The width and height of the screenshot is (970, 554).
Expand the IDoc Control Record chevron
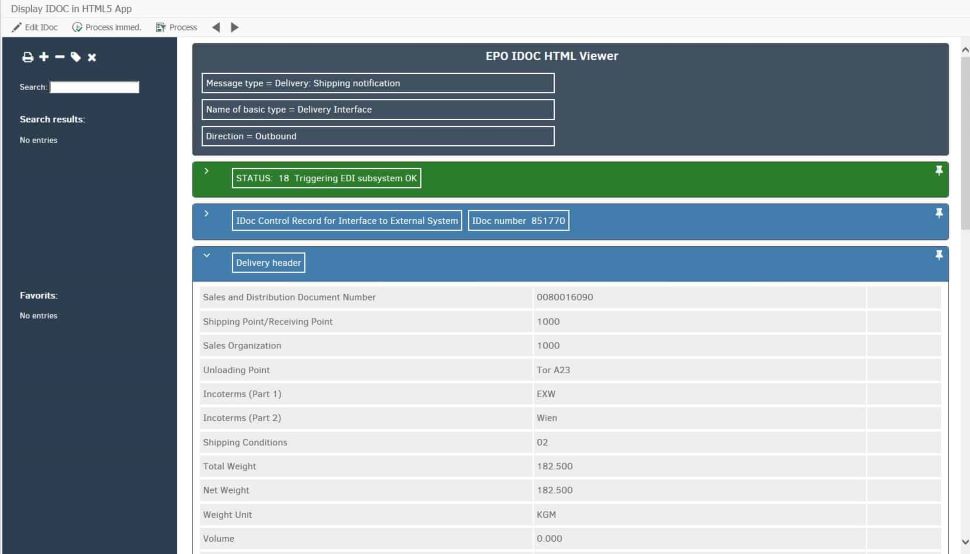[x=206, y=213]
